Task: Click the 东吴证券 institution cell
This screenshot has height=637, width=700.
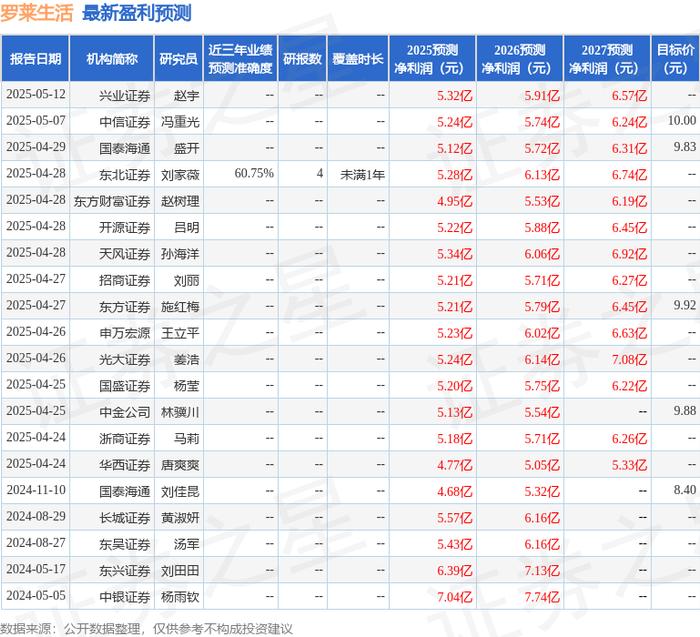Action: pyautogui.click(x=125, y=544)
